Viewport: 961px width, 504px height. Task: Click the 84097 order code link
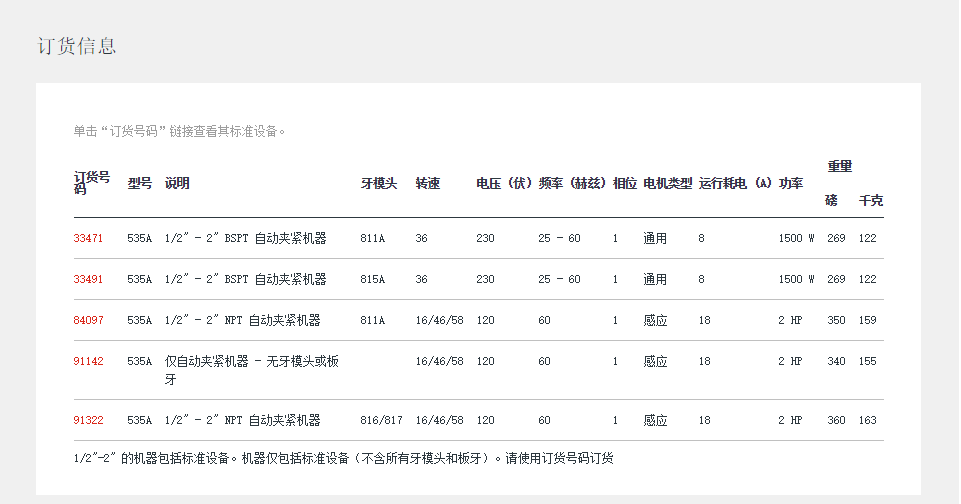[x=88, y=321]
